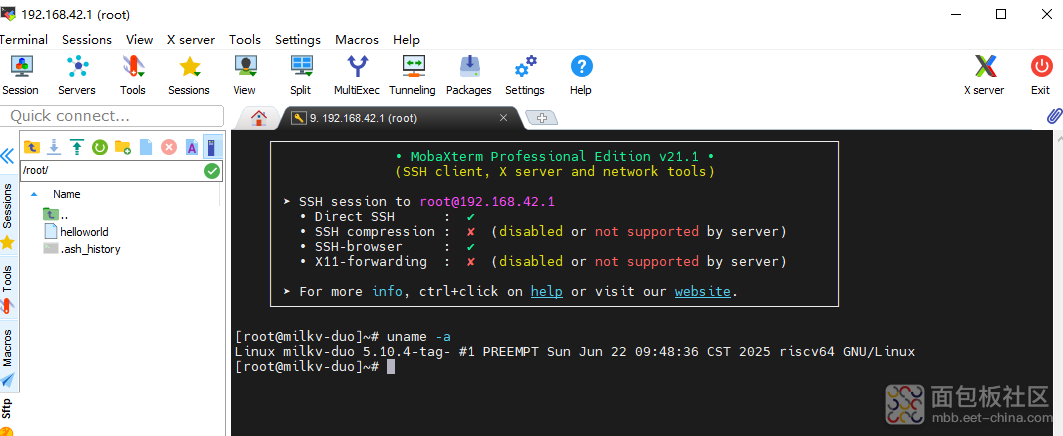Image resolution: width=1063 pixels, height=436 pixels.
Task: Open the Packages toolbar button
Action: click(468, 75)
